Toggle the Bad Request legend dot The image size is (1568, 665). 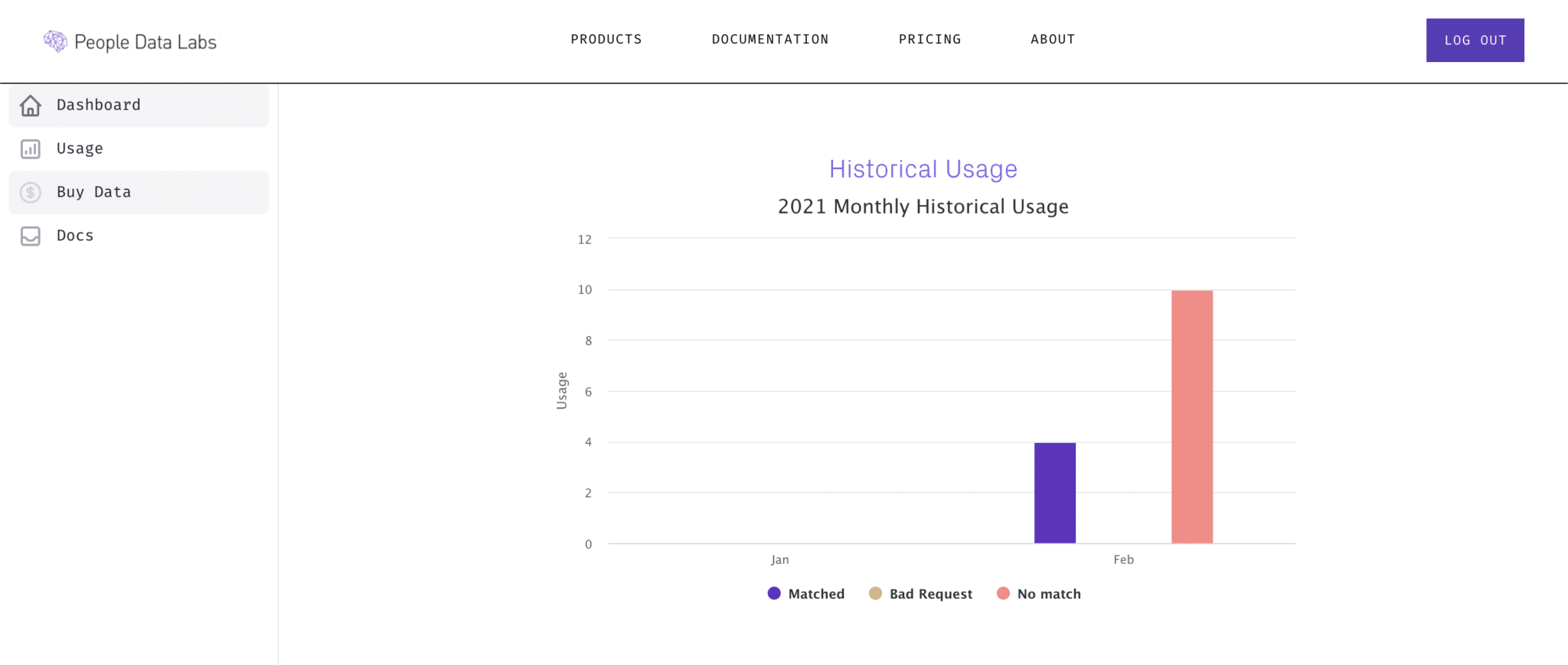pyautogui.click(x=875, y=593)
